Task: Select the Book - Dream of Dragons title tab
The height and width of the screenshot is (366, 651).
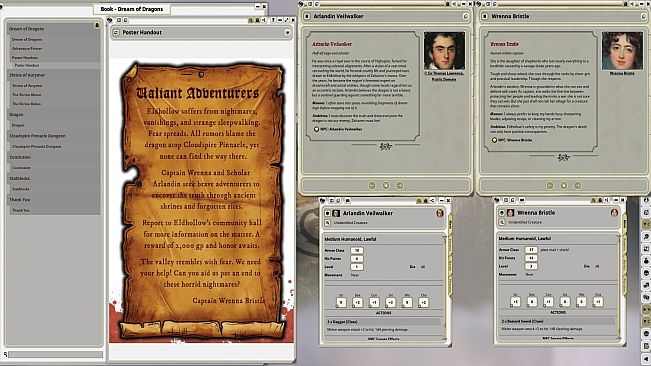Action: (132, 9)
